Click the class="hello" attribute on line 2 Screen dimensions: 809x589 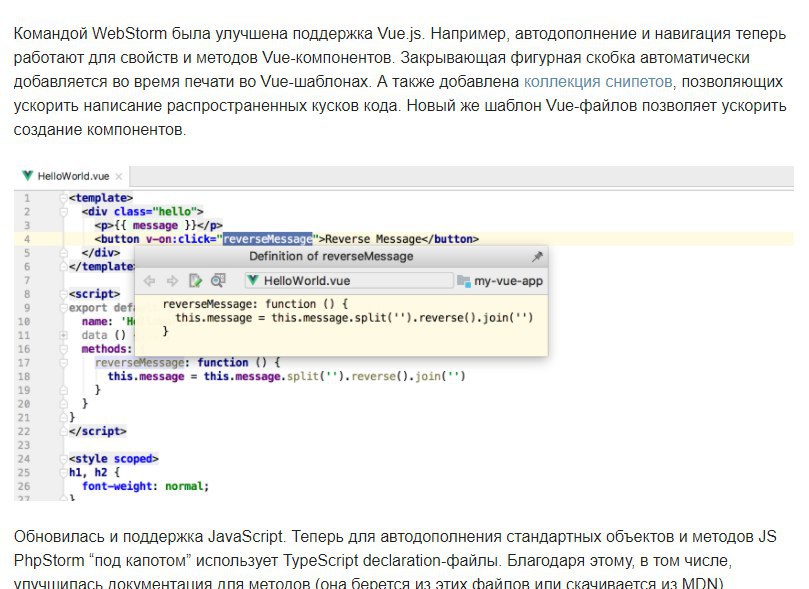(x=155, y=211)
